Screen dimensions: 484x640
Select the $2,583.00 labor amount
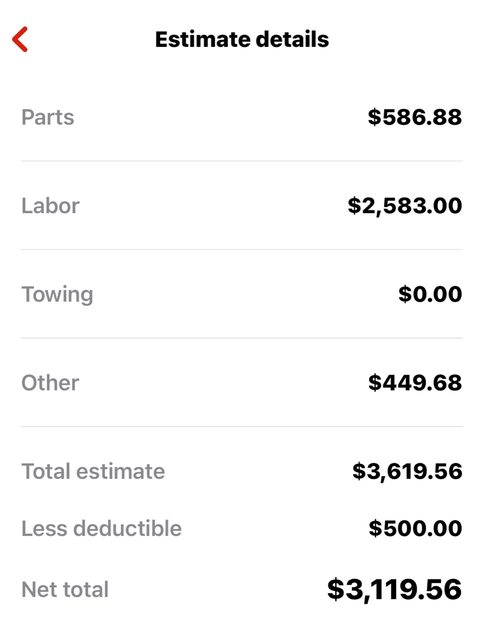point(405,205)
